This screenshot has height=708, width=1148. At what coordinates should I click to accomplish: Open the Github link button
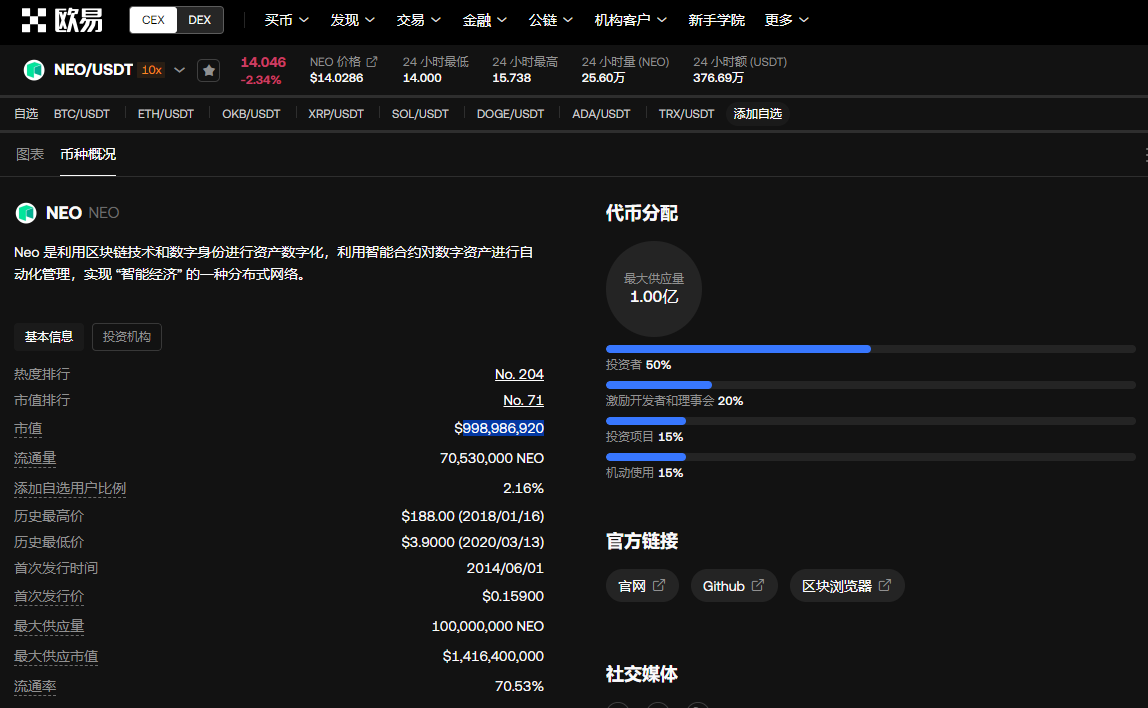click(x=734, y=586)
